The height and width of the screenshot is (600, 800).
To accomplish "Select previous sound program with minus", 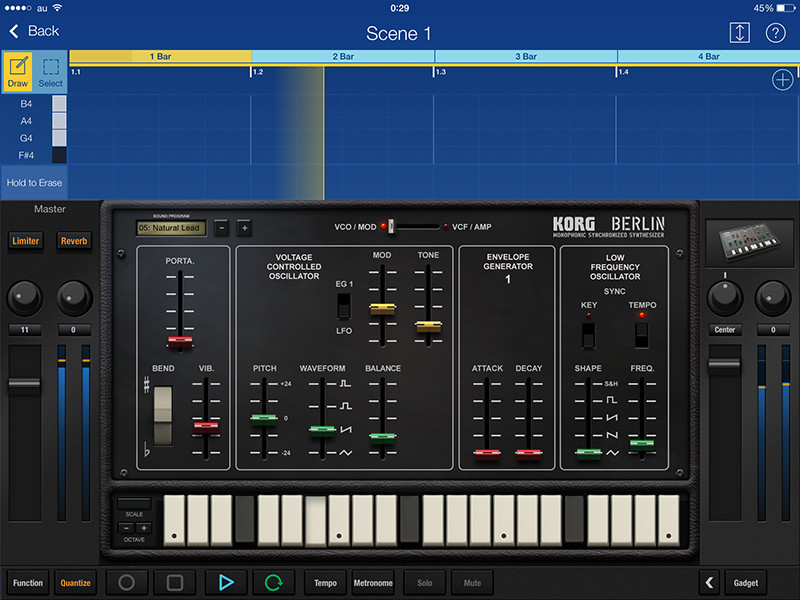I will tap(221, 228).
